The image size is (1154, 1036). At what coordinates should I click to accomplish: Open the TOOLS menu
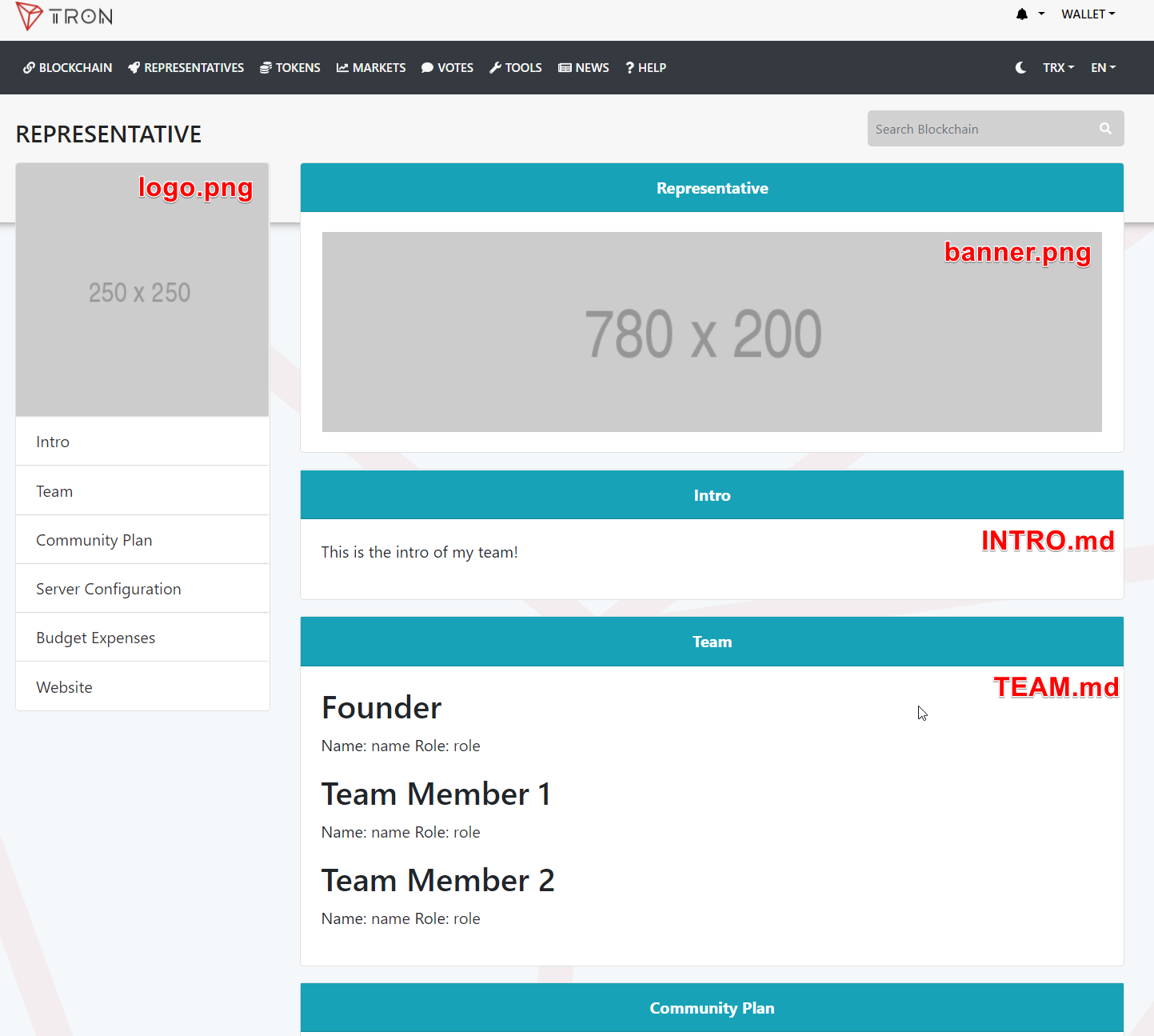pyautogui.click(x=516, y=67)
